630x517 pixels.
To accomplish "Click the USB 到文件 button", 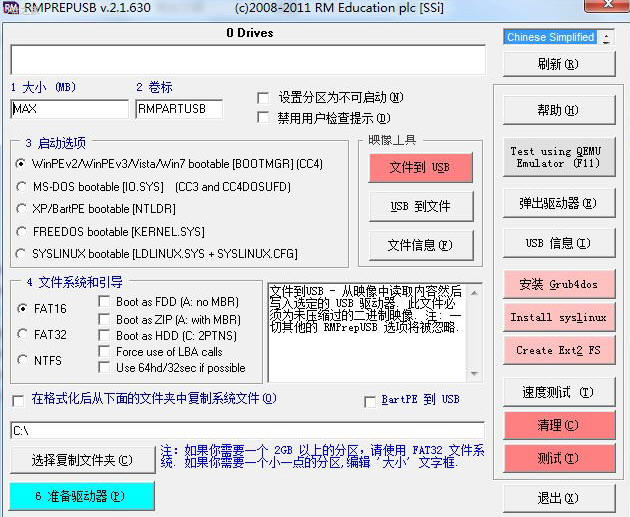I will point(419,207).
